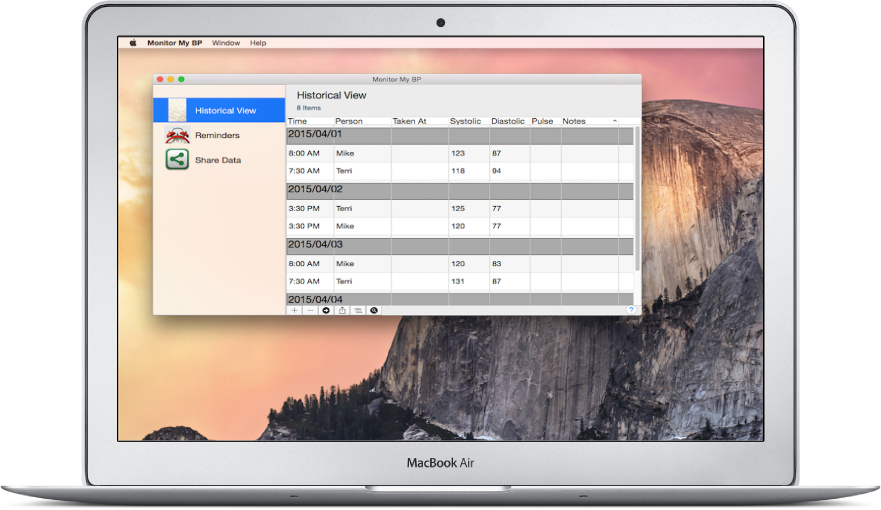This screenshot has width=881, height=510.
Task: Sort by the Person column header
Action: click(x=362, y=121)
